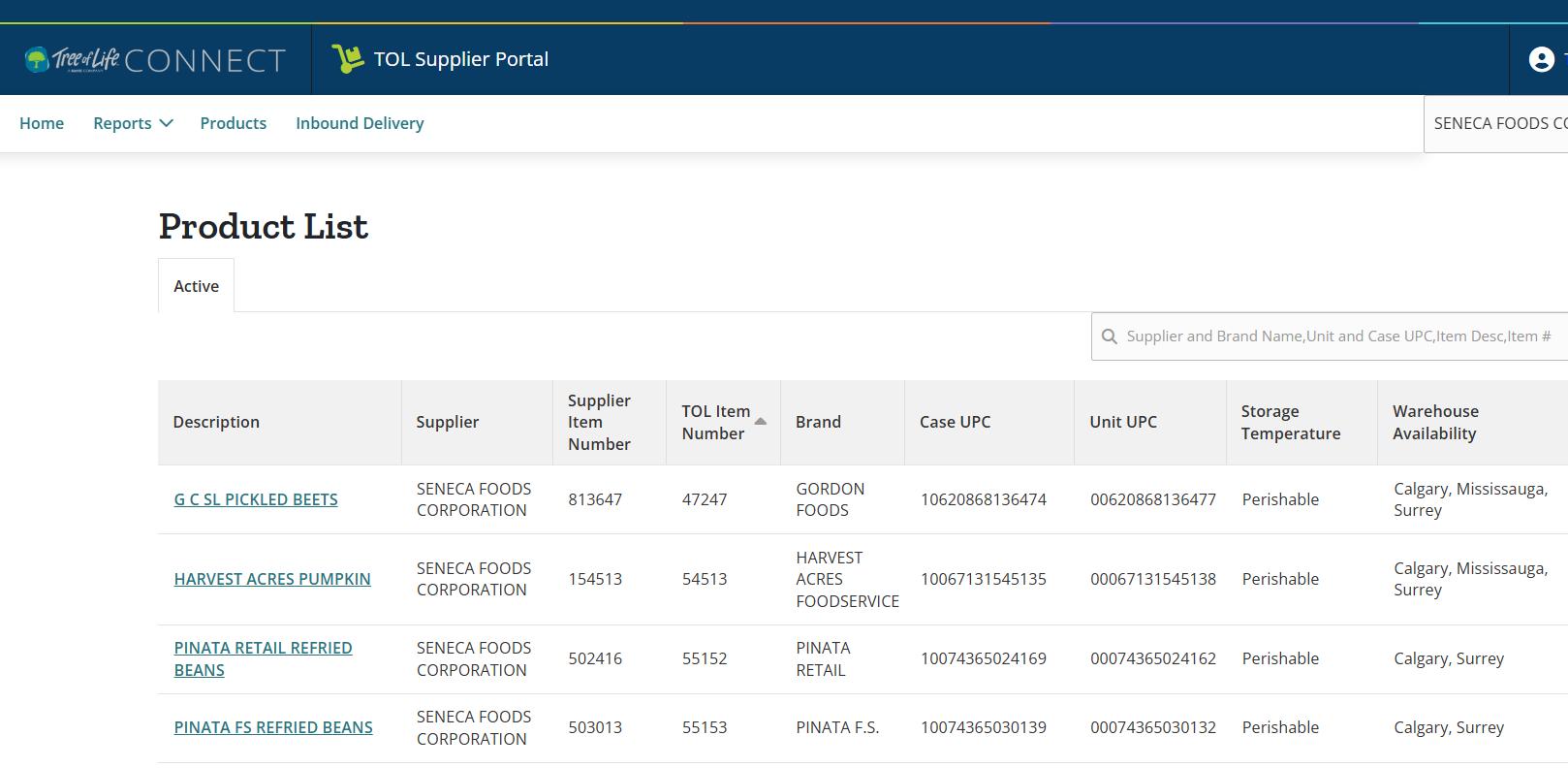Click the Tree of Life Connect logo

[x=155, y=60]
